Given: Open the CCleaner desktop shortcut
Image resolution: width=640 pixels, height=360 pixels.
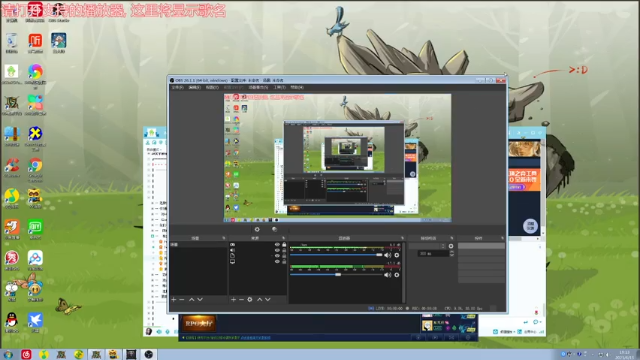Looking at the screenshot, I should (x=12, y=167).
